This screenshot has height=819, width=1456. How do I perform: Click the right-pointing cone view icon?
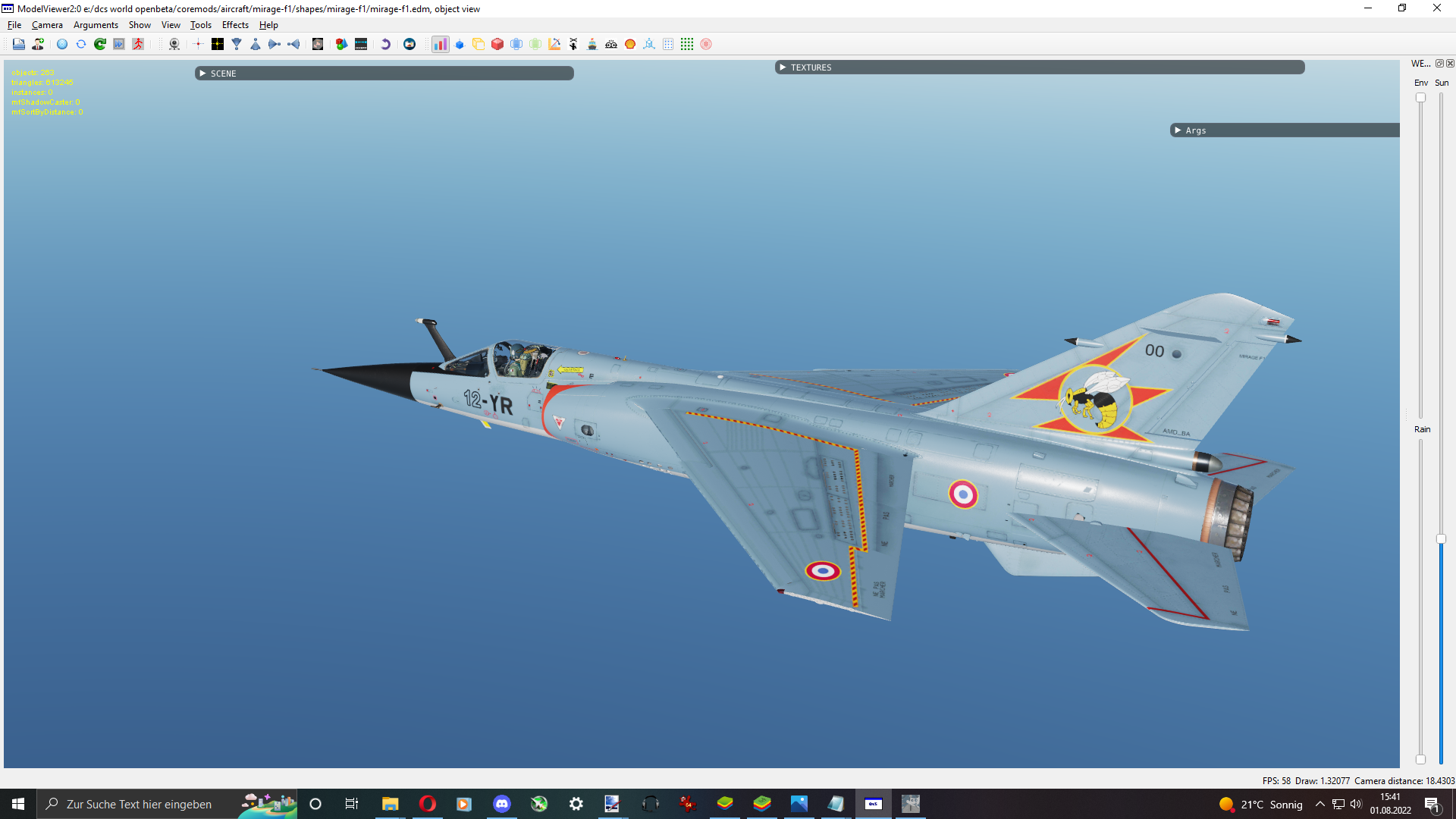275,44
